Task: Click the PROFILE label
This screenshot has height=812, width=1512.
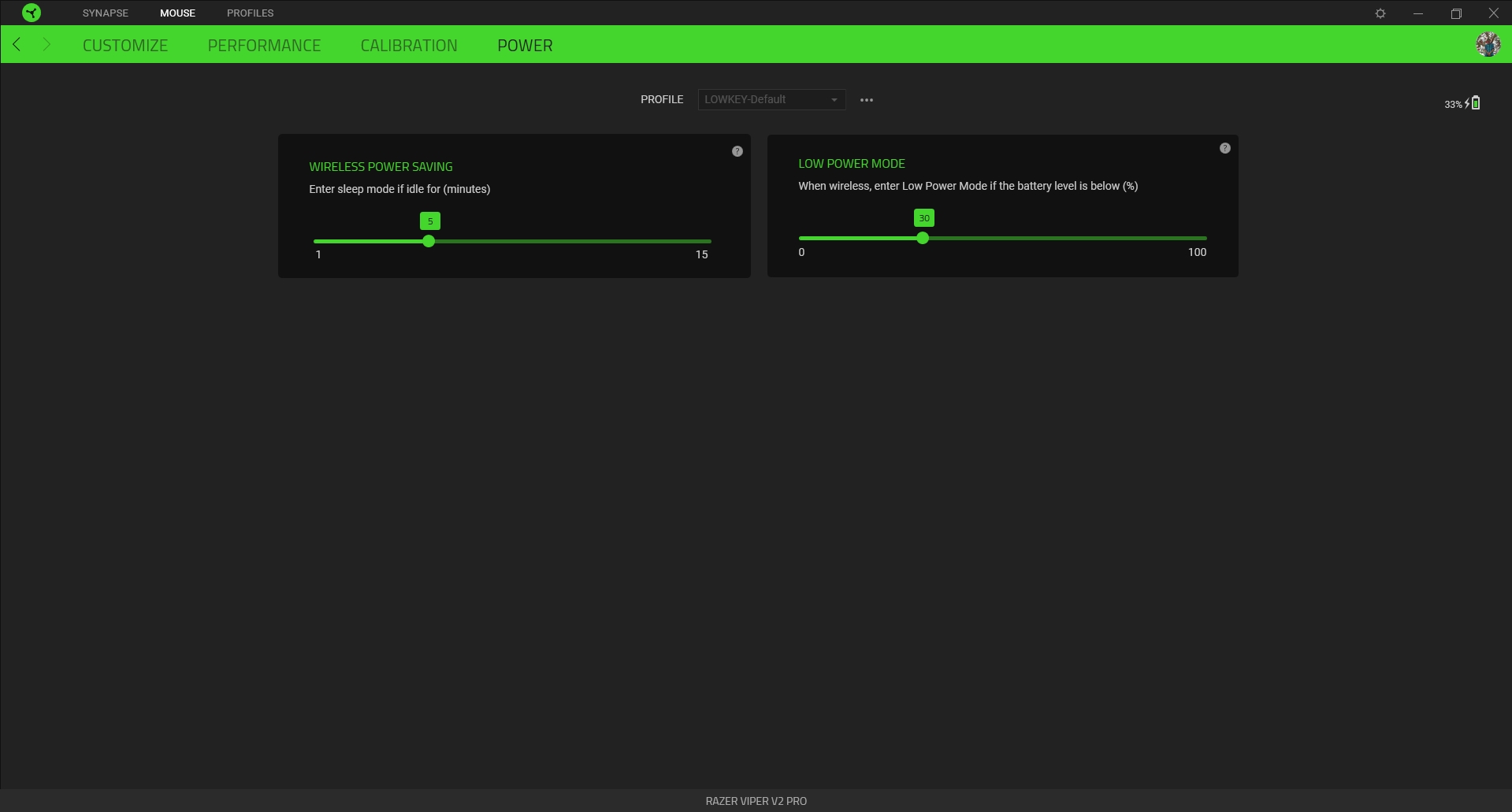Action: 662,99
